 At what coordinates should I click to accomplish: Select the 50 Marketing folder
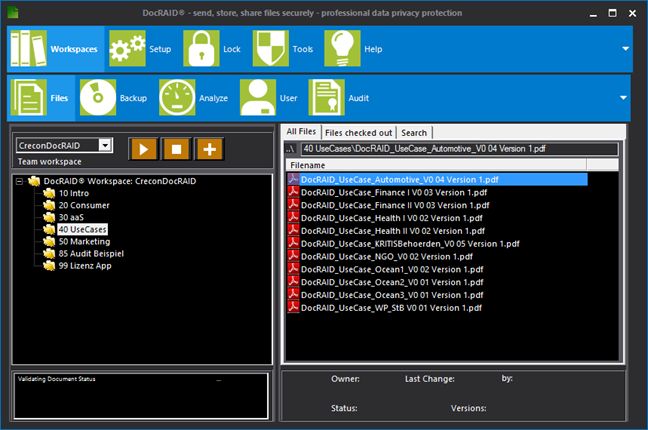click(x=84, y=241)
